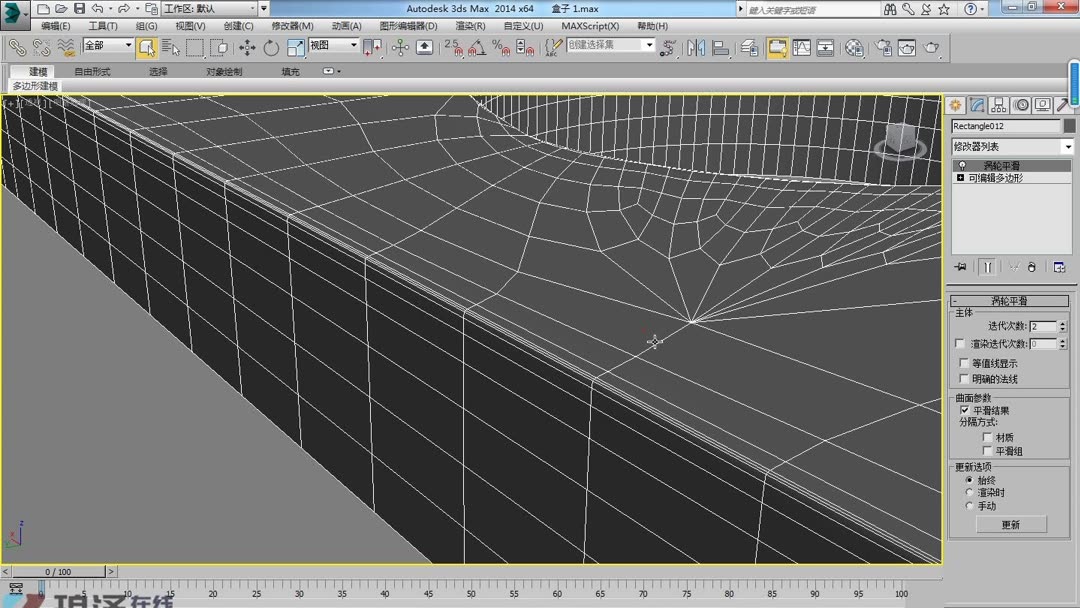Switch to the Create command panel tab
The height and width of the screenshot is (608, 1080).
(956, 104)
